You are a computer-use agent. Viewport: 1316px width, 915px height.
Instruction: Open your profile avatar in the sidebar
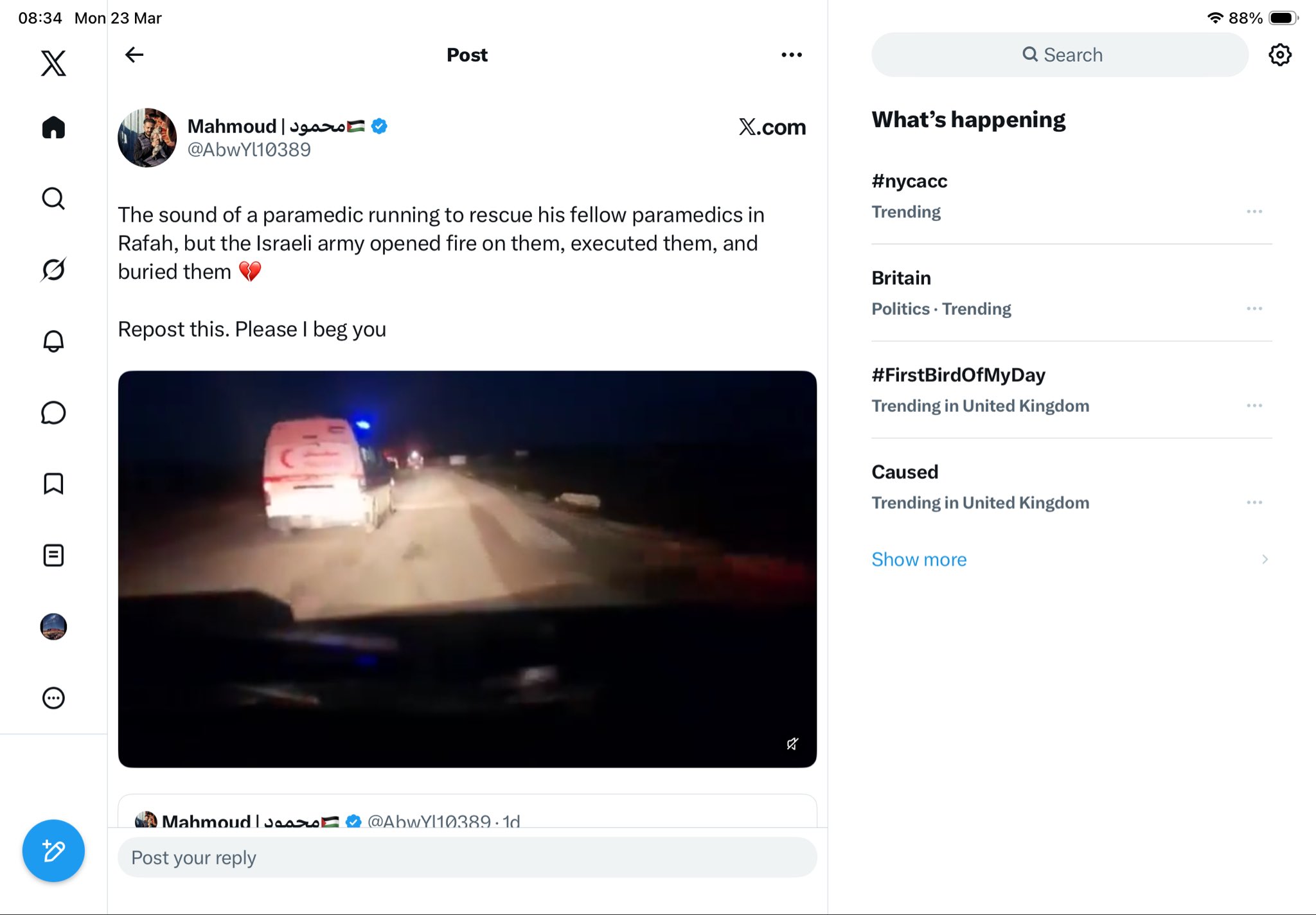pos(53,626)
